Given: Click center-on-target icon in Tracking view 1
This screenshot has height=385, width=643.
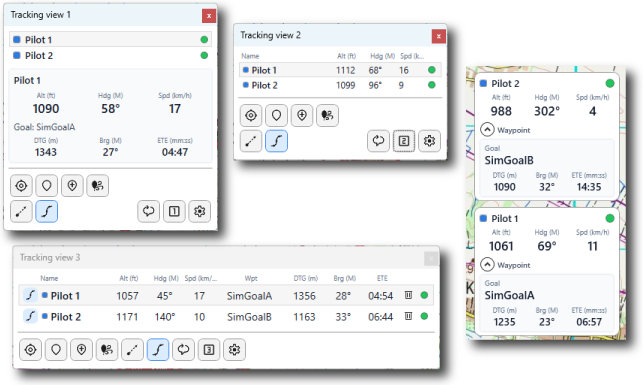Looking at the screenshot, I should pos(21,186).
